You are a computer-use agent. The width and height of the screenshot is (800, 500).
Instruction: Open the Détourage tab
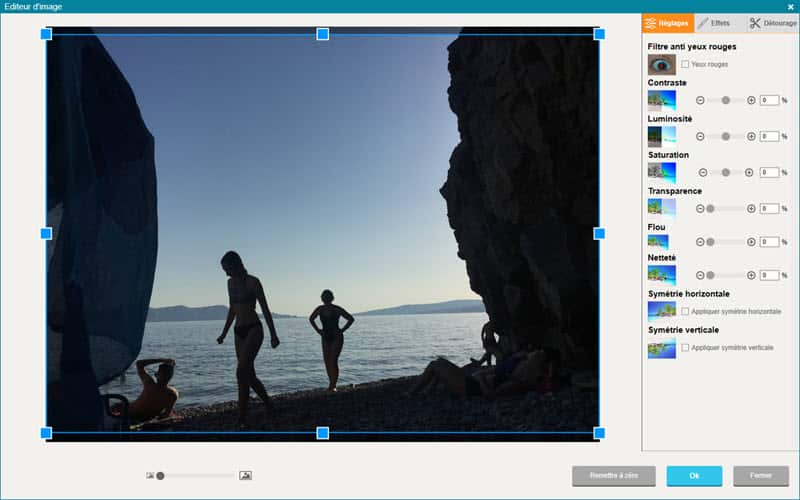click(772, 22)
